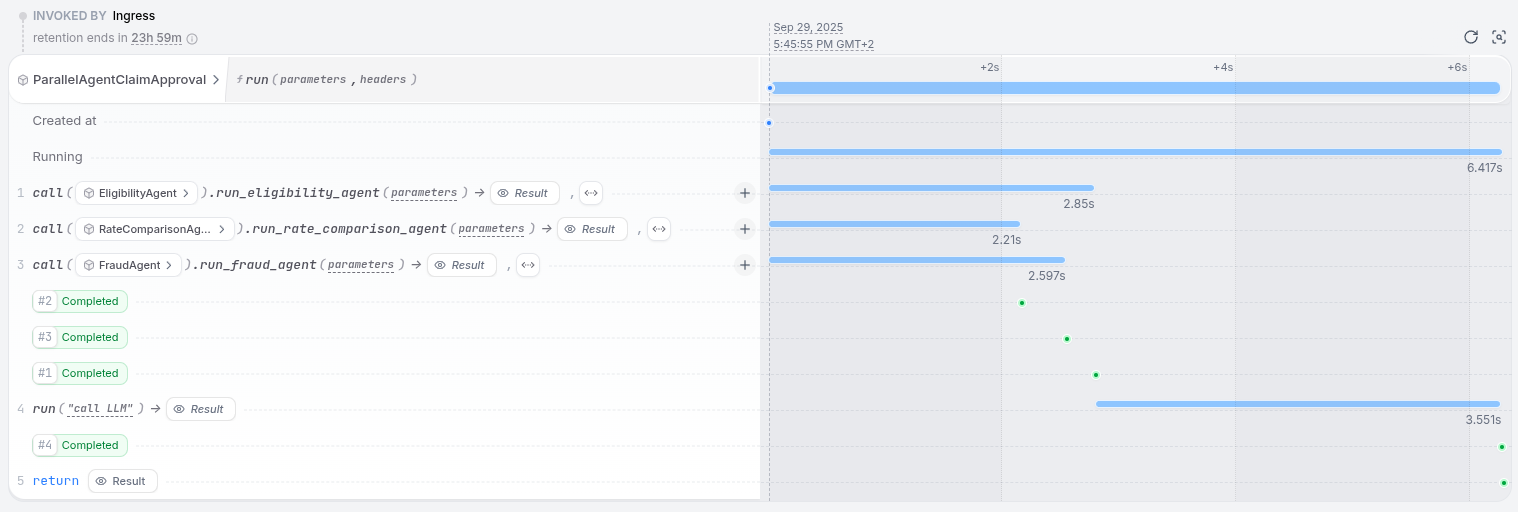This screenshot has height=512, width=1518.
Task: Show parameters of run_fraud_agent
Action: (361, 265)
